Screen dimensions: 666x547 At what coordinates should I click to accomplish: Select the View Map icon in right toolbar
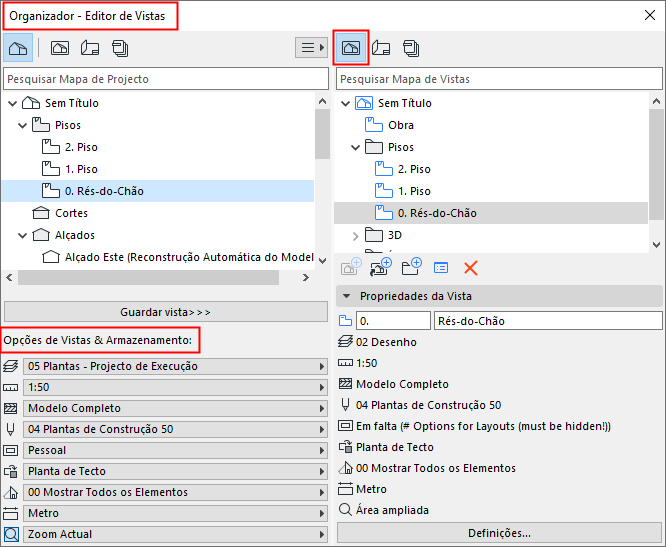pyautogui.click(x=351, y=48)
